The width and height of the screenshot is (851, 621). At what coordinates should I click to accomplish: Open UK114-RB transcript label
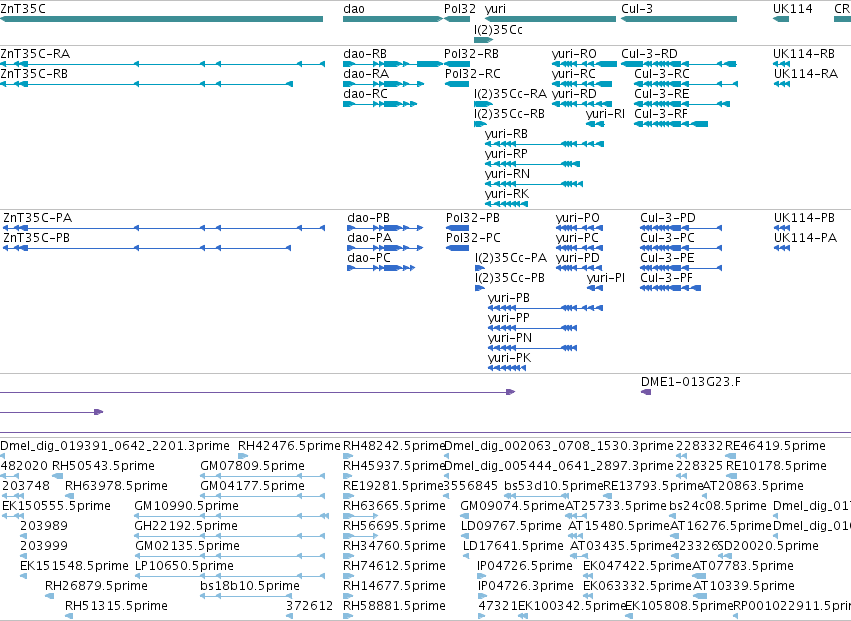coord(804,54)
